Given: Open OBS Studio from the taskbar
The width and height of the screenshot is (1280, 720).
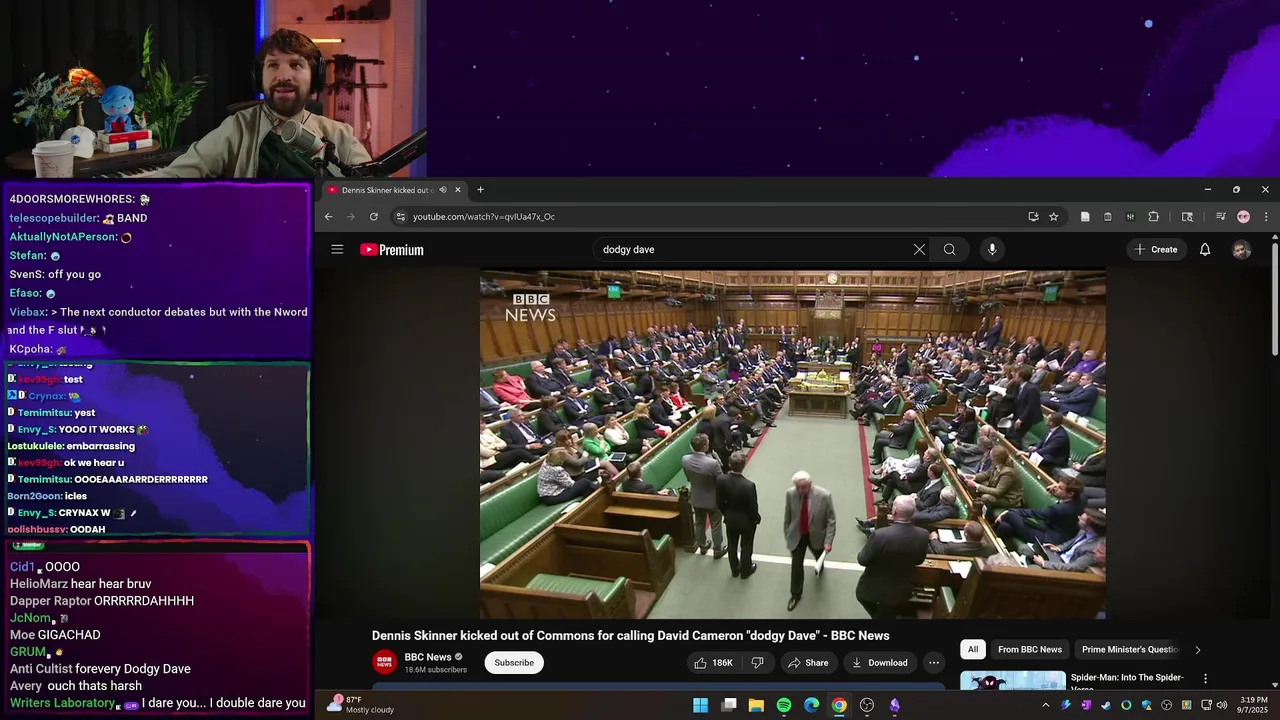Looking at the screenshot, I should pos(867,705).
